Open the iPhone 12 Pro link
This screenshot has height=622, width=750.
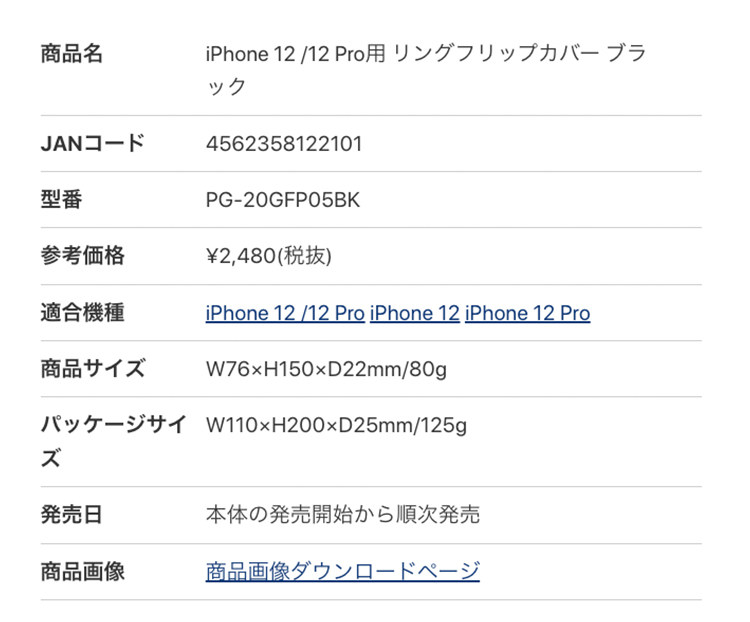pyautogui.click(x=528, y=313)
